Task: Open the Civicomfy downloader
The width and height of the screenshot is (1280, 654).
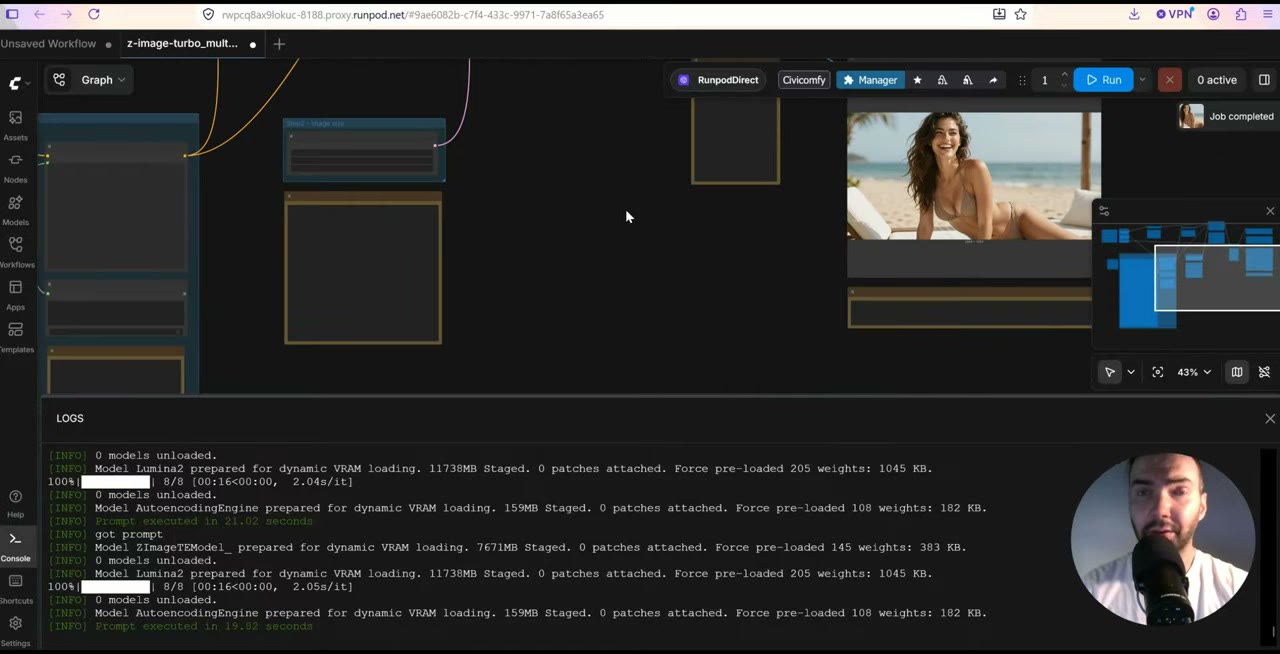Action: point(804,80)
